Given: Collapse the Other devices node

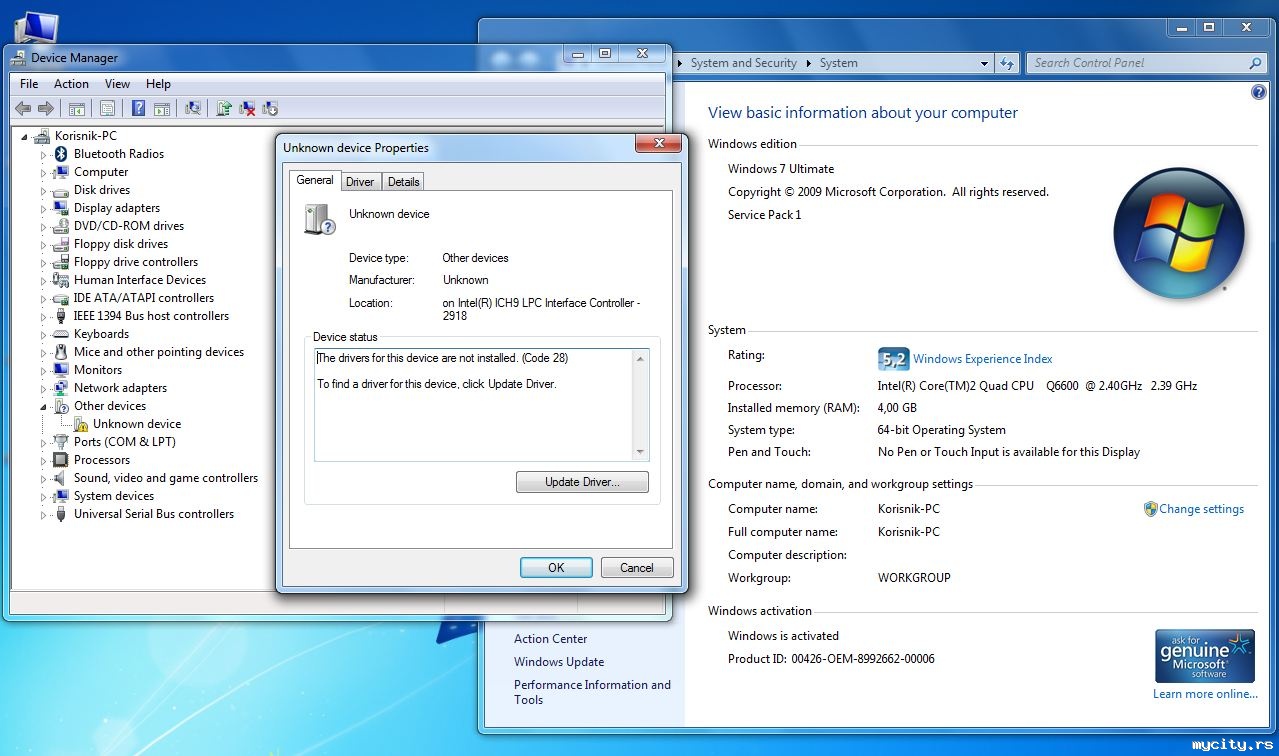Looking at the screenshot, I should 44,406.
